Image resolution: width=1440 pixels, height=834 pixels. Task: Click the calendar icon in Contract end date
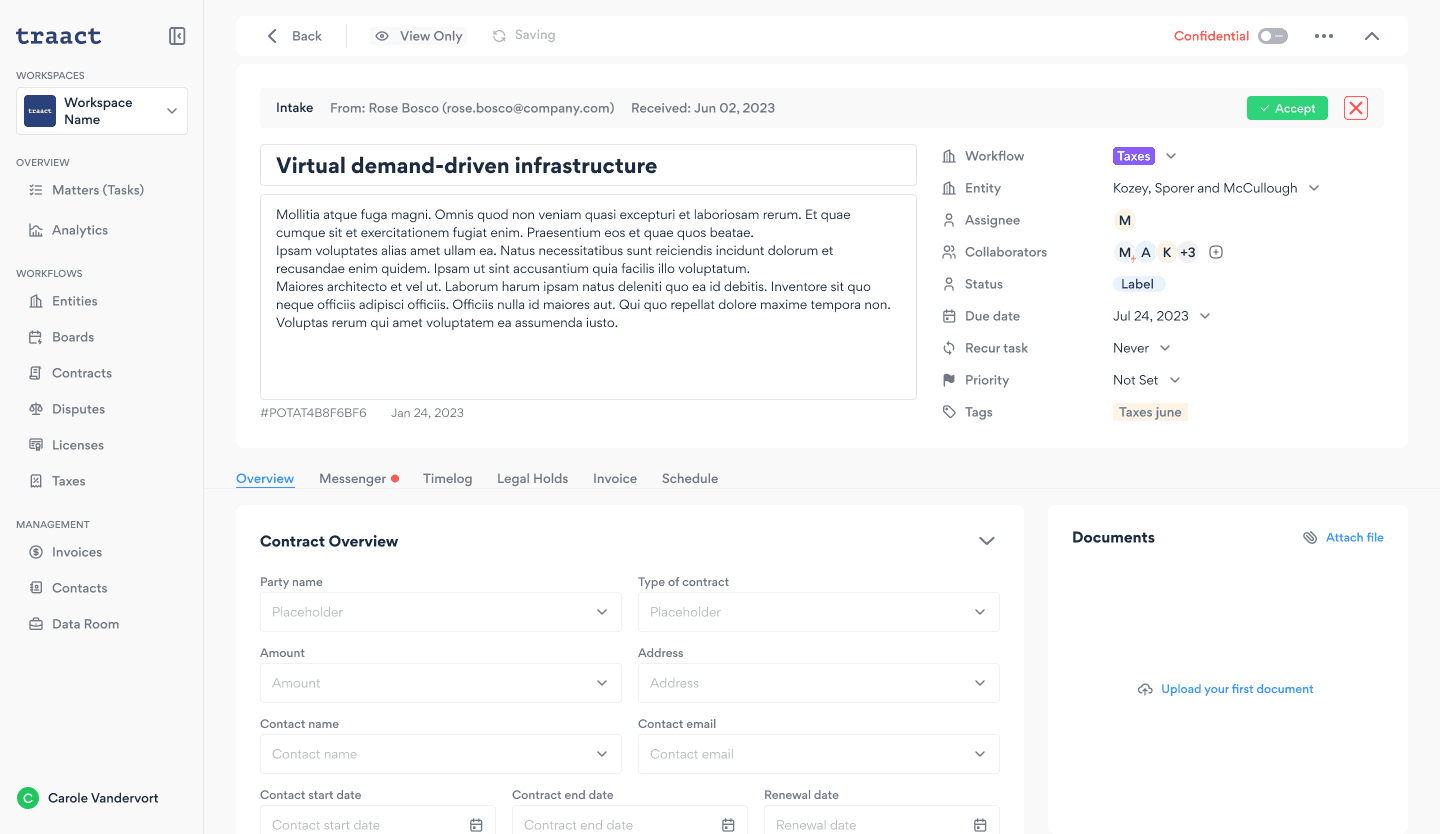pyautogui.click(x=728, y=825)
